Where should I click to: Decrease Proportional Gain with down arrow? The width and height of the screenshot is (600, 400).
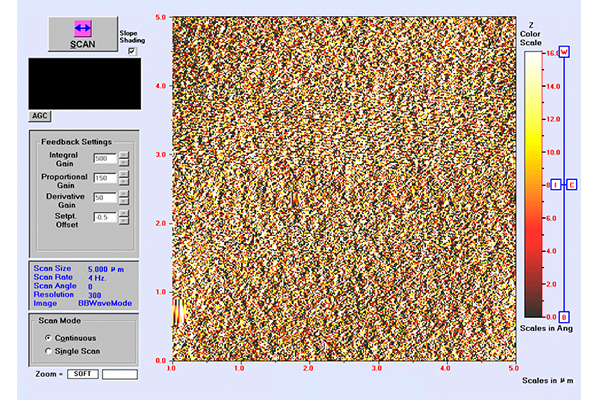(124, 182)
